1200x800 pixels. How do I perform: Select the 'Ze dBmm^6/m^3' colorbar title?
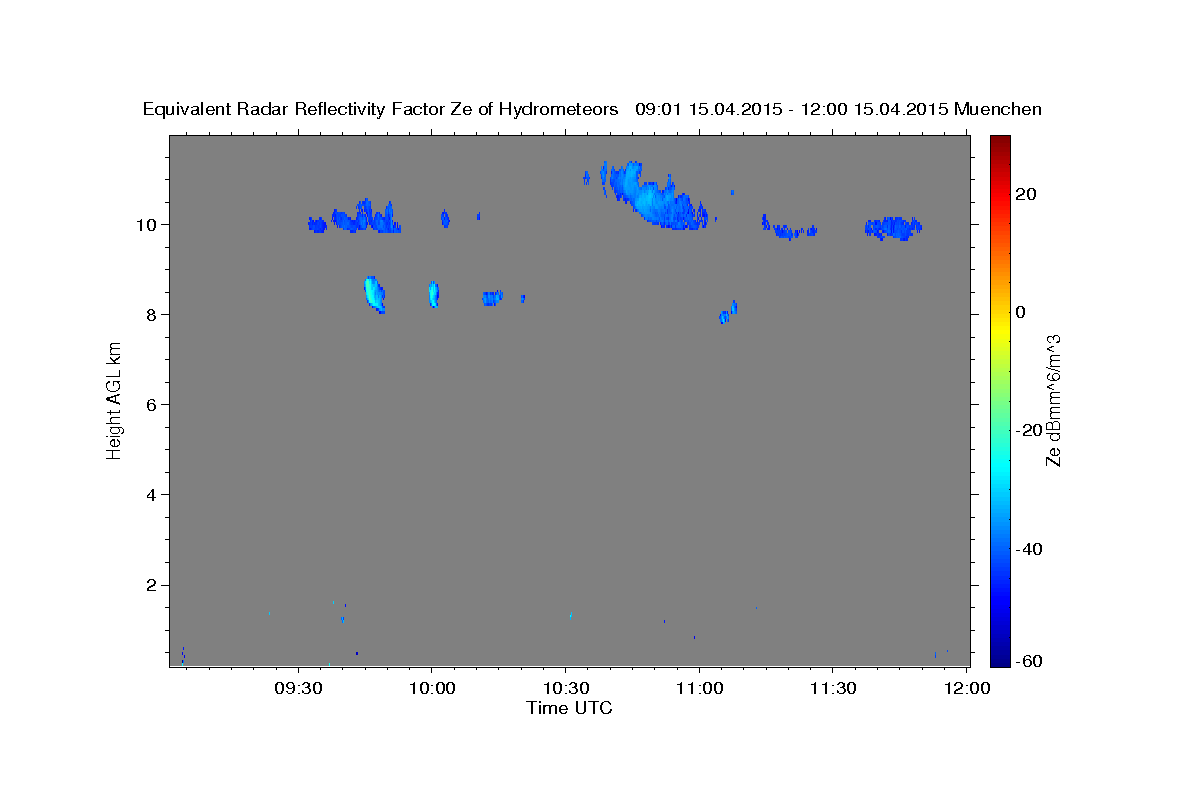tap(1053, 401)
